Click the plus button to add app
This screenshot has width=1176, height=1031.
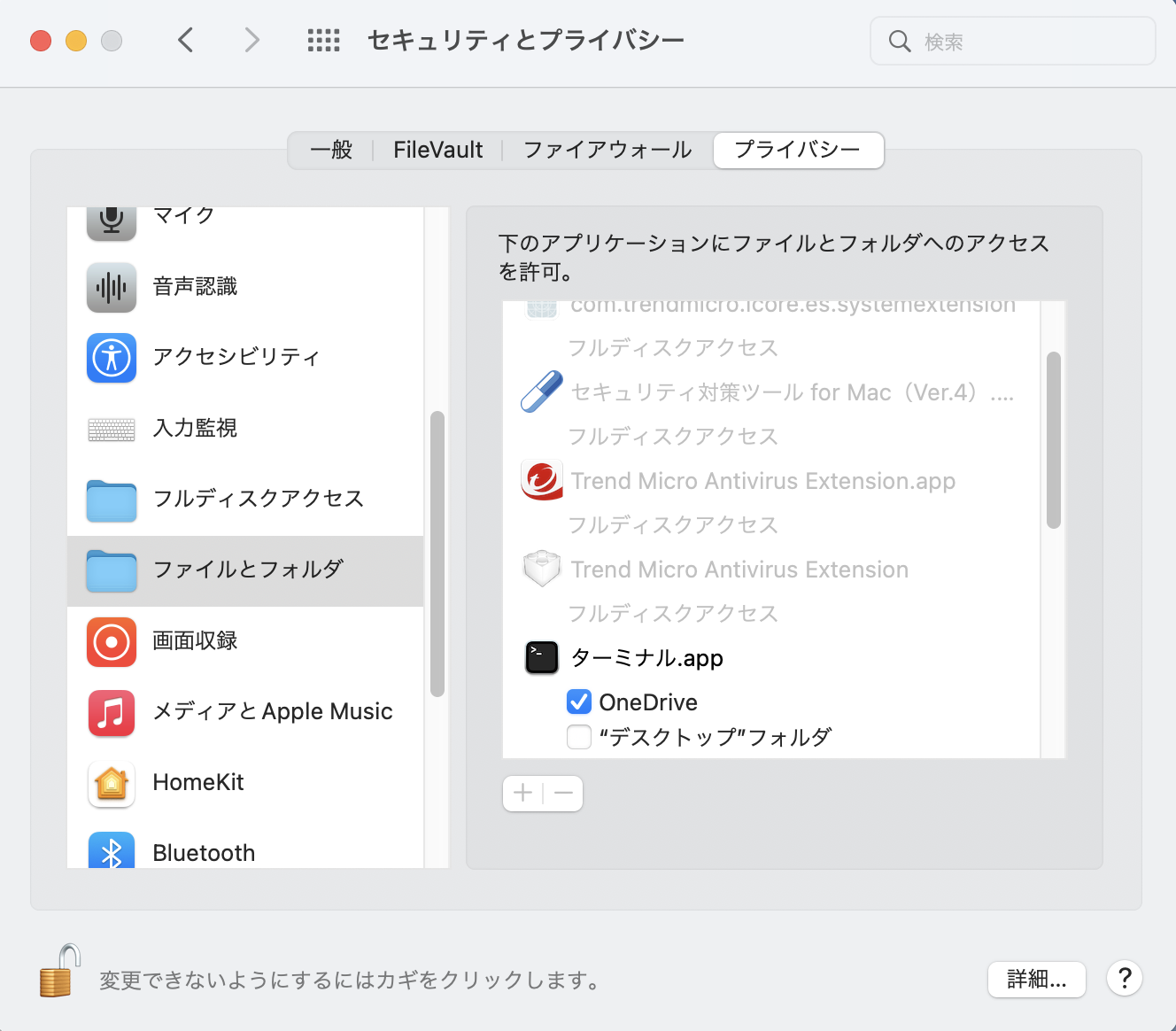(523, 793)
